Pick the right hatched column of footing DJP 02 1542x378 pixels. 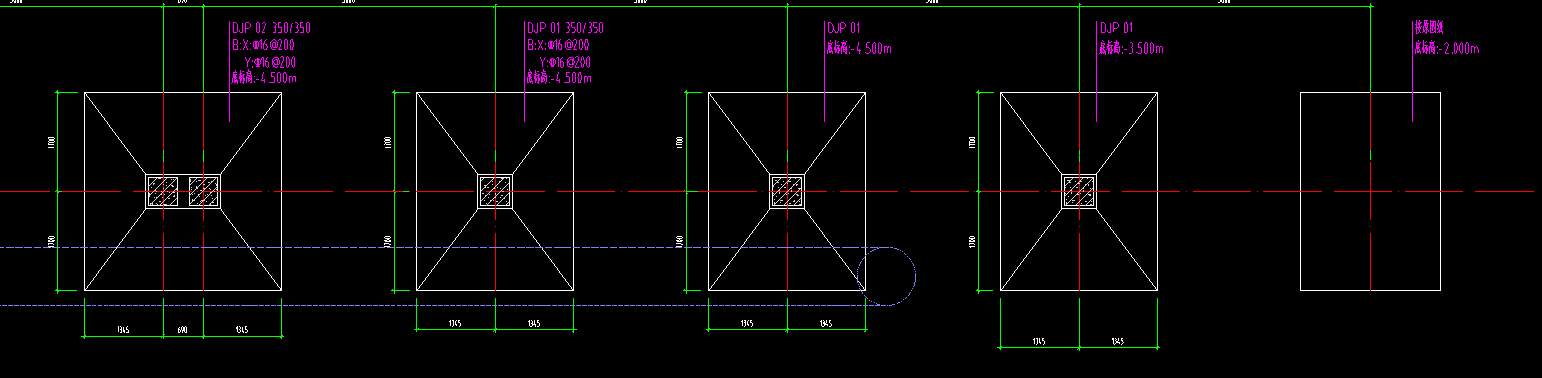coord(204,191)
